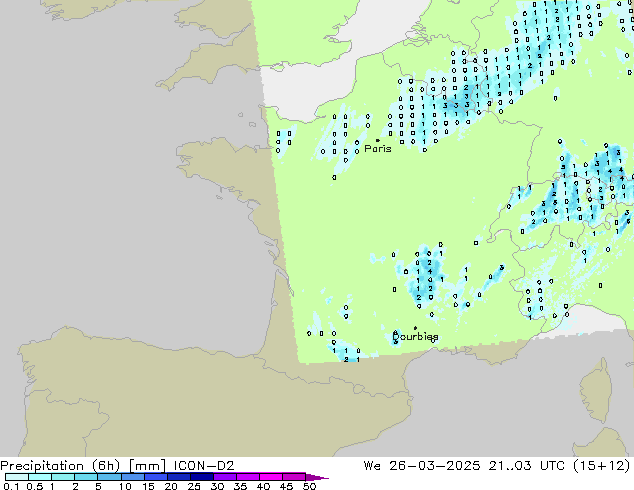Image resolution: width=634 pixels, height=490 pixels.
Task: Select the 1–2 mm legend swatch
Action: [63, 477]
